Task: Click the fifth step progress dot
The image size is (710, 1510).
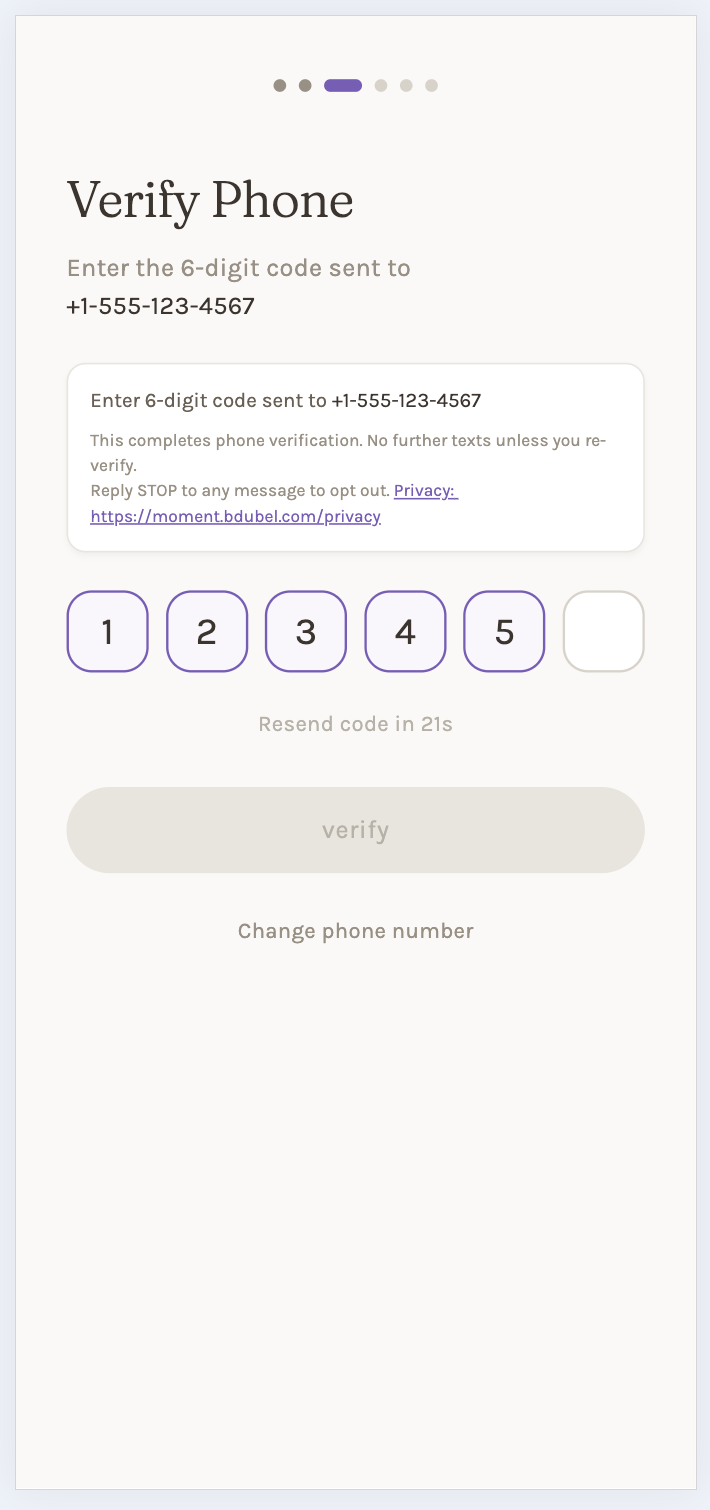Action: coord(406,86)
